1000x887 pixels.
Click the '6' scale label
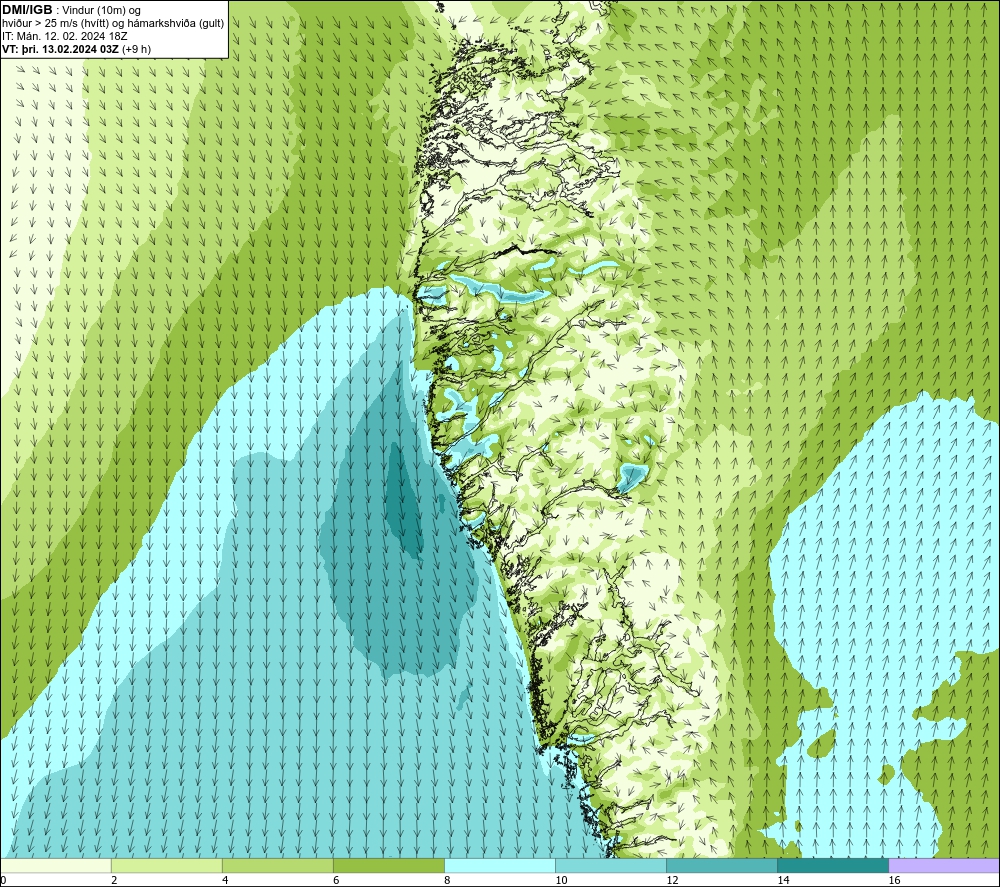tap(336, 881)
